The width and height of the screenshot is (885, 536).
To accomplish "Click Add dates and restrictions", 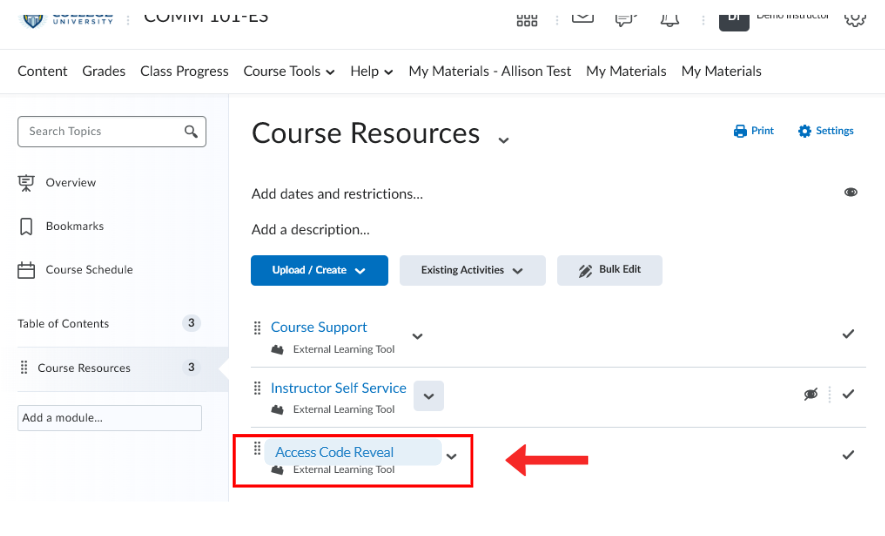I will [x=337, y=194].
